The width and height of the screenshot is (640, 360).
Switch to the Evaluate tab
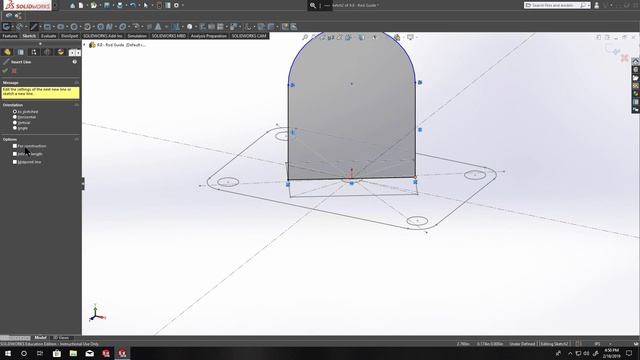click(49, 36)
